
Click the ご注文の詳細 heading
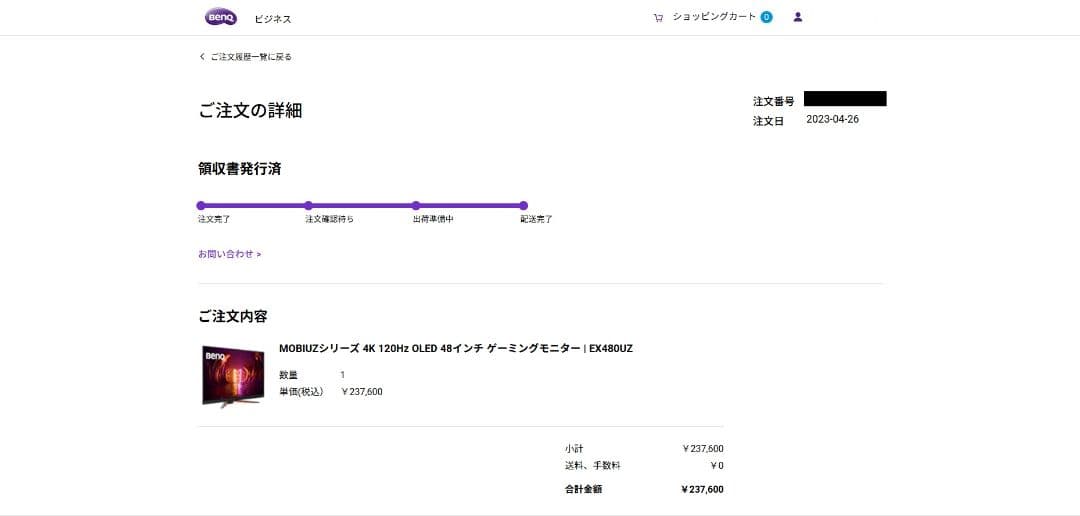pyautogui.click(x=250, y=110)
